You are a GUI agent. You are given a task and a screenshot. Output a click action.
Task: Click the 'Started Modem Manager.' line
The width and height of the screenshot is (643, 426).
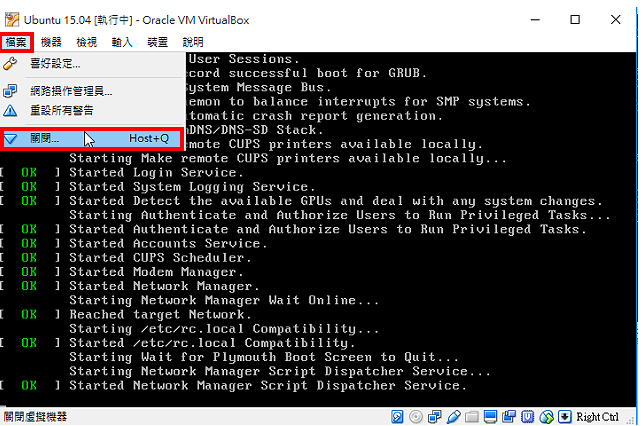[x=156, y=272]
